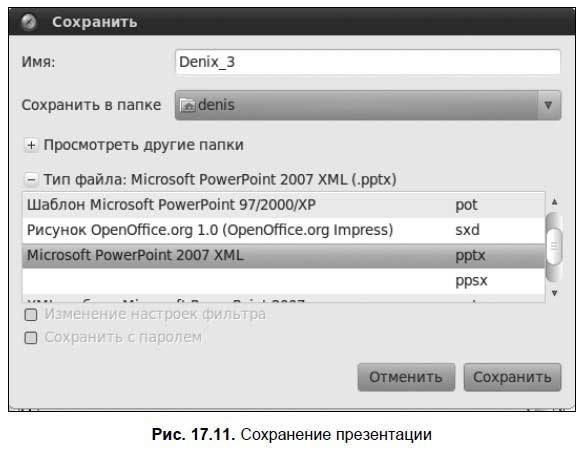Screen dimensions: 583x450
Task: Choose Microsoft PowerPoint 2007 XML row
Action: (x=284, y=255)
